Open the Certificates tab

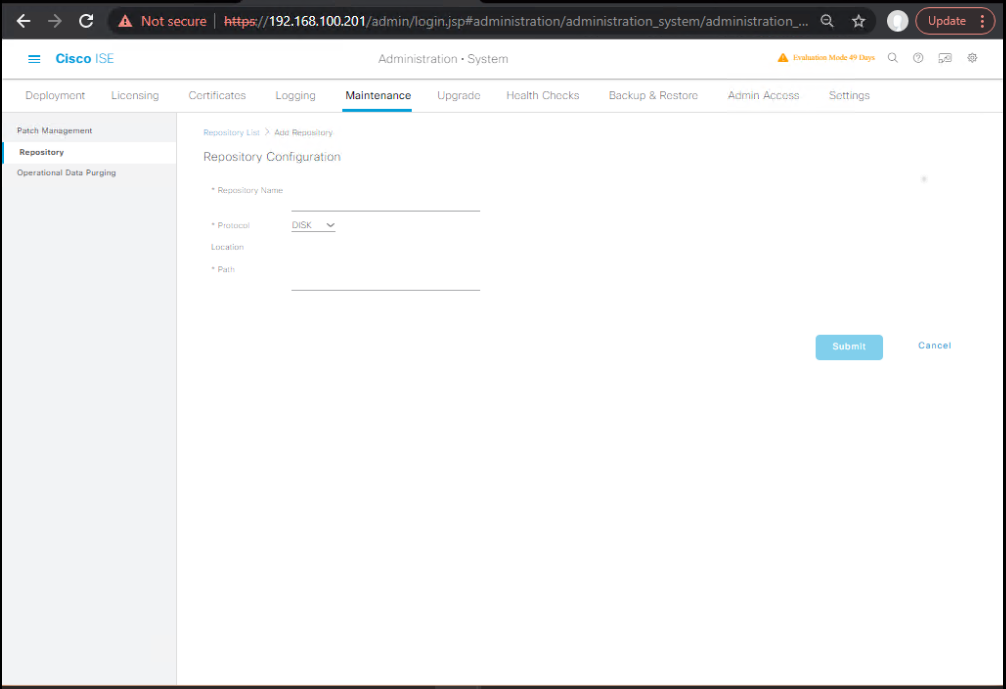coord(217,96)
